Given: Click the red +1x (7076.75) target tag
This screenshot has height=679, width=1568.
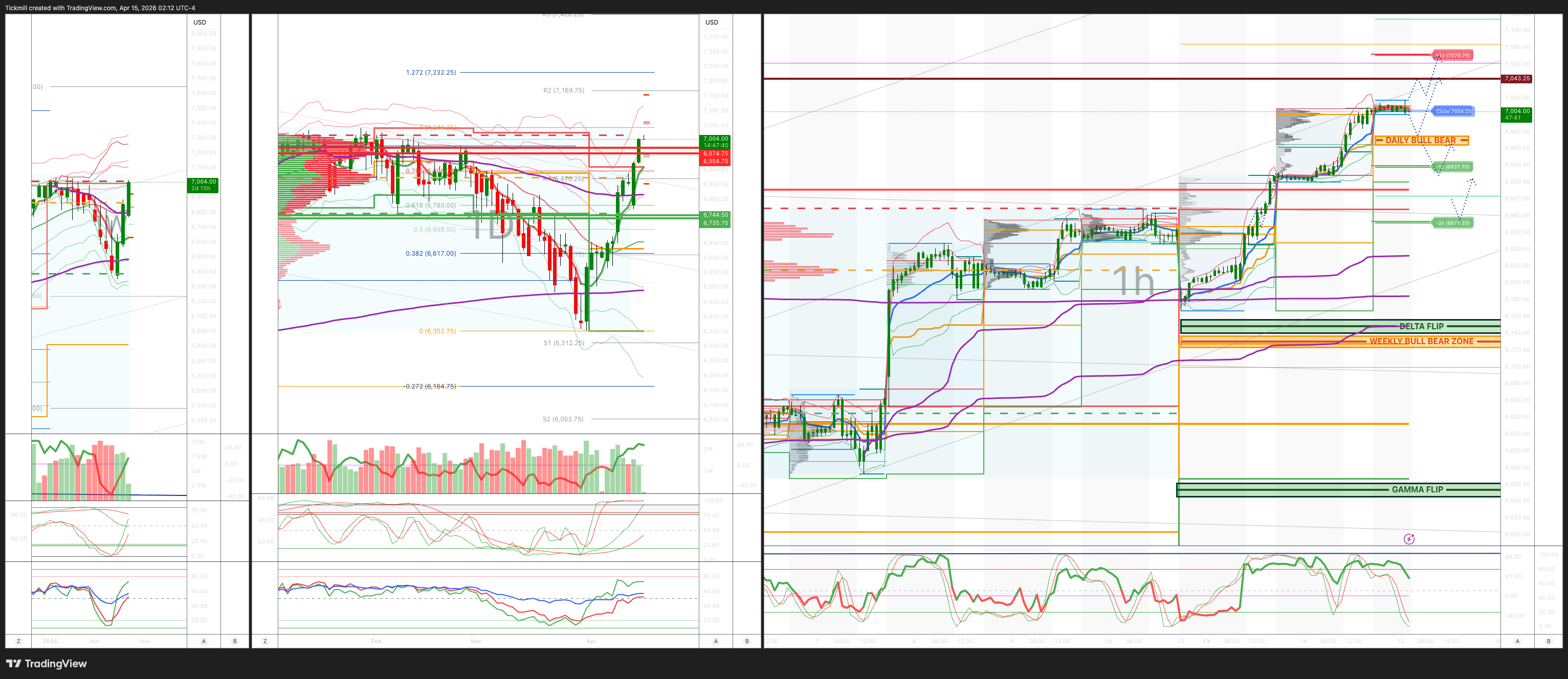Looking at the screenshot, I should click(1452, 55).
